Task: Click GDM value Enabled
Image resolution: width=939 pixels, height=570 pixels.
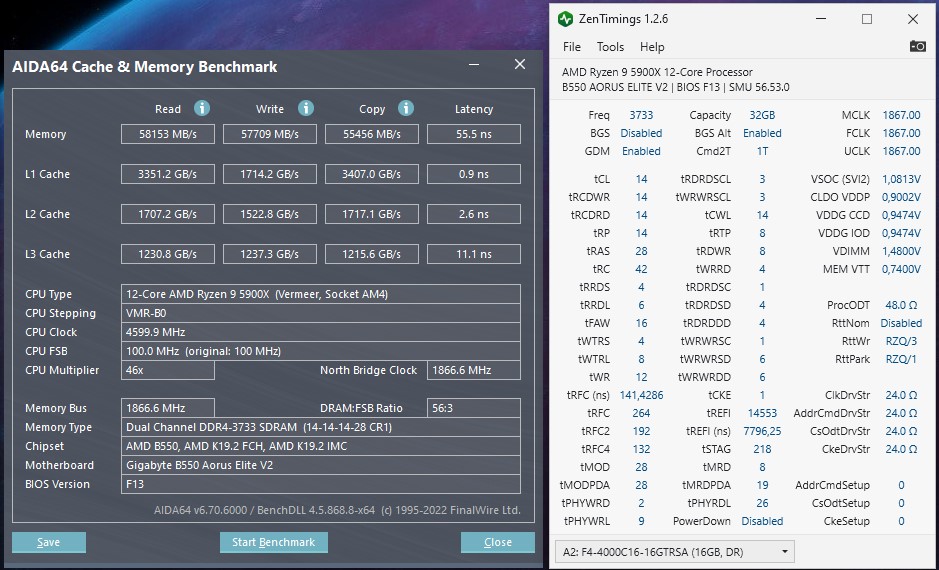Action: [x=641, y=151]
